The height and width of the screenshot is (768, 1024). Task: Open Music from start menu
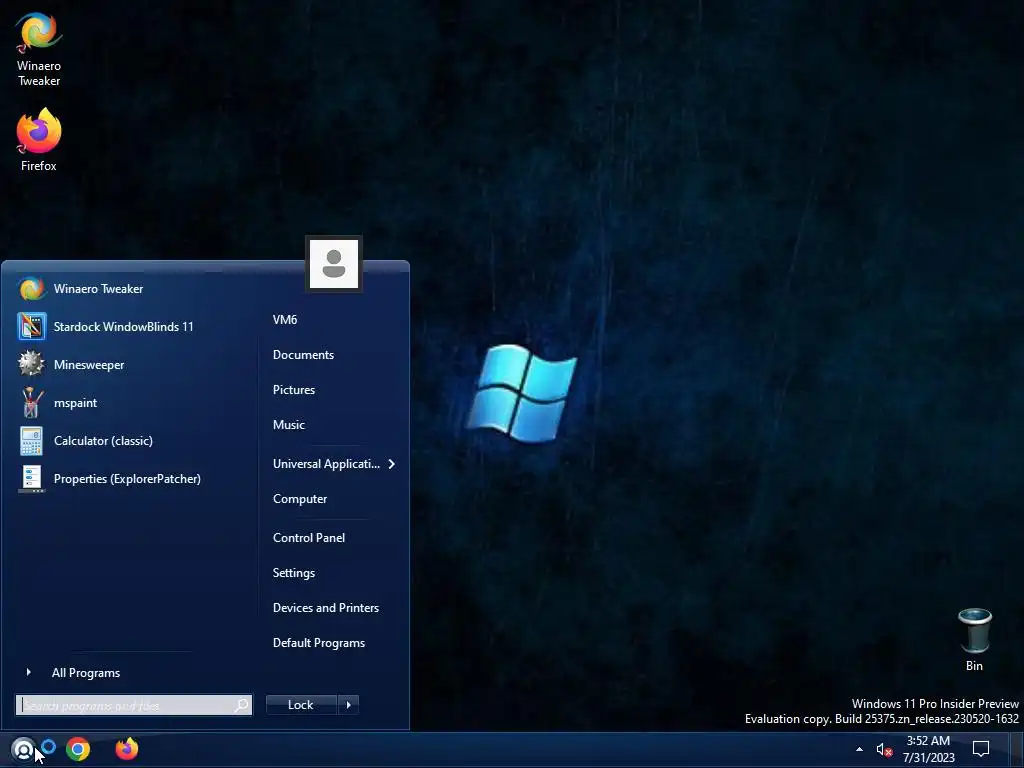coord(289,424)
